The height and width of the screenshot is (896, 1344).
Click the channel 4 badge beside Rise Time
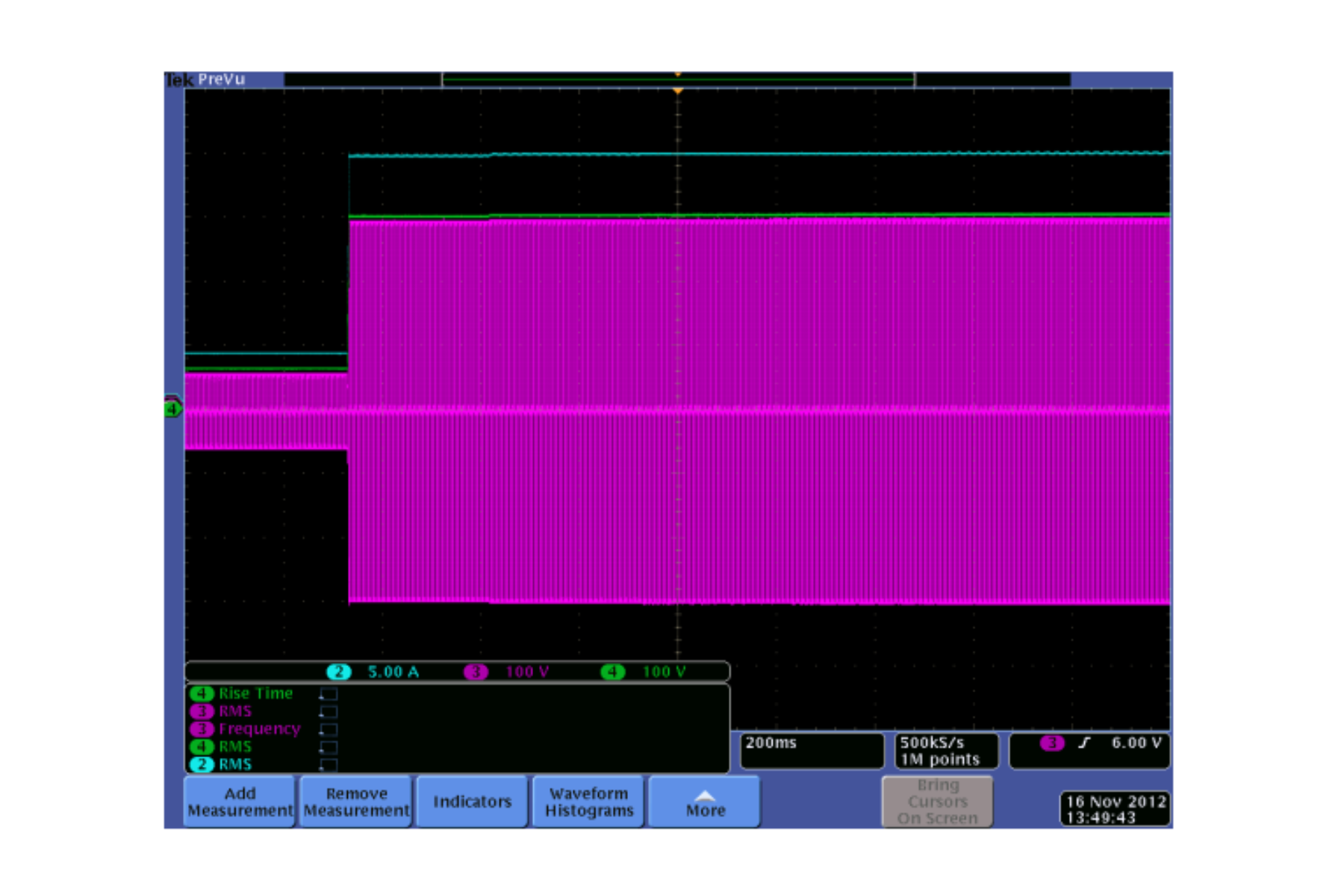tap(202, 694)
